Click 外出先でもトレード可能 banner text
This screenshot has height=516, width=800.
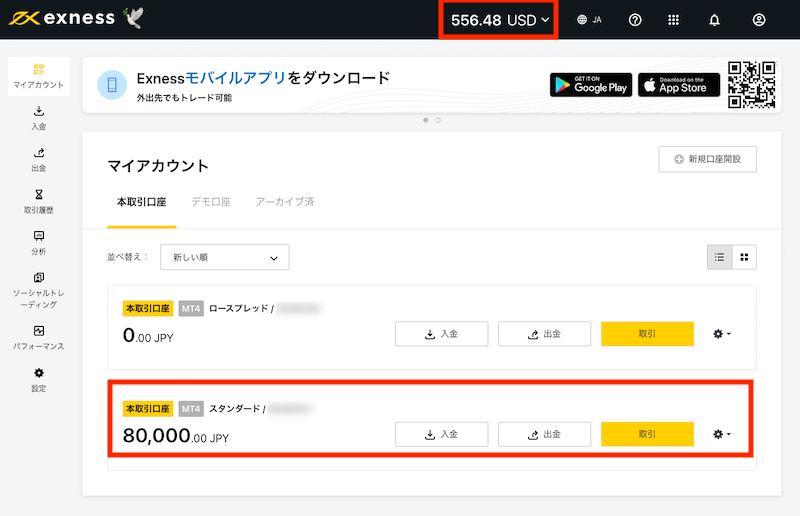pyautogui.click(x=184, y=97)
